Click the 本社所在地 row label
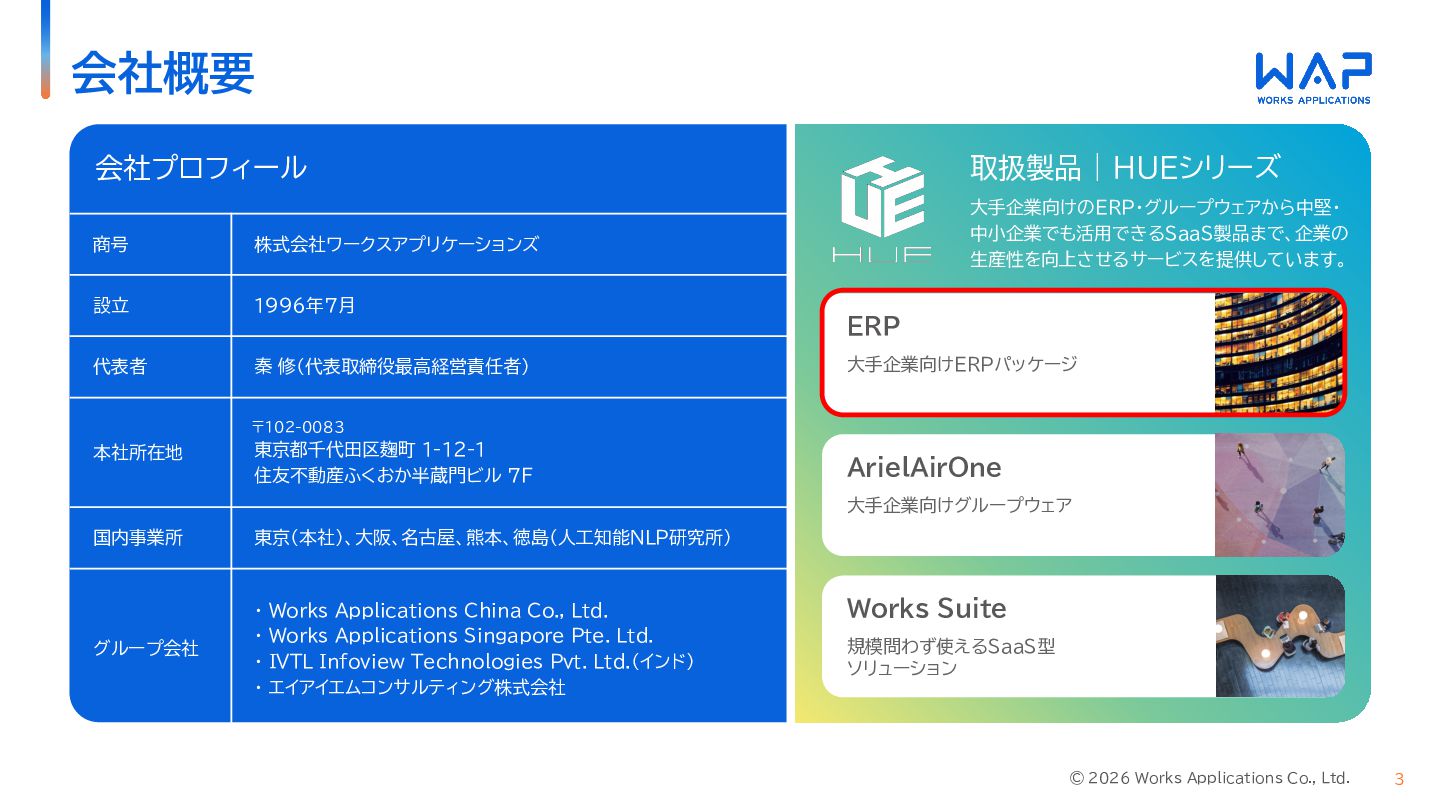The width and height of the screenshot is (1440, 810). [x=138, y=453]
